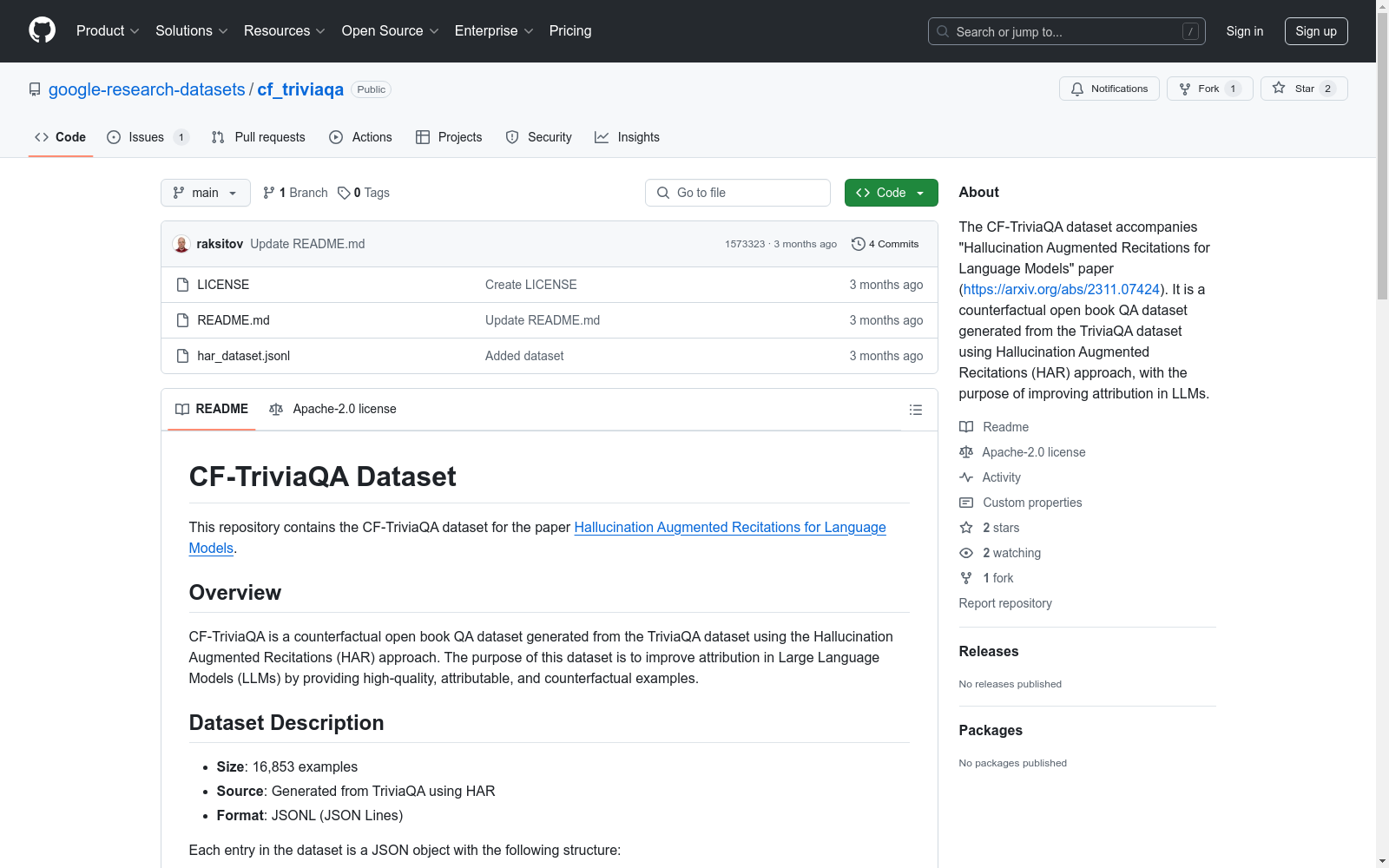The width and height of the screenshot is (1389, 868).
Task: Click the GitHub logo icon
Action: click(x=42, y=30)
